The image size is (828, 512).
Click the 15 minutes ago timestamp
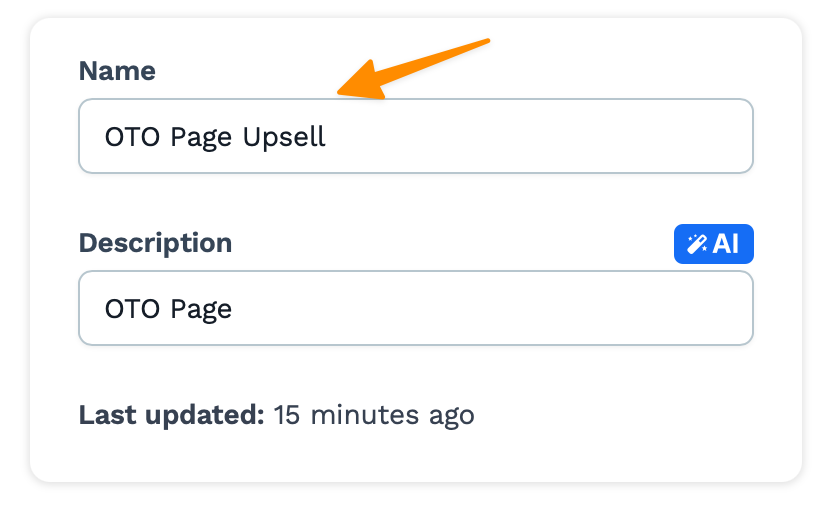[374, 414]
